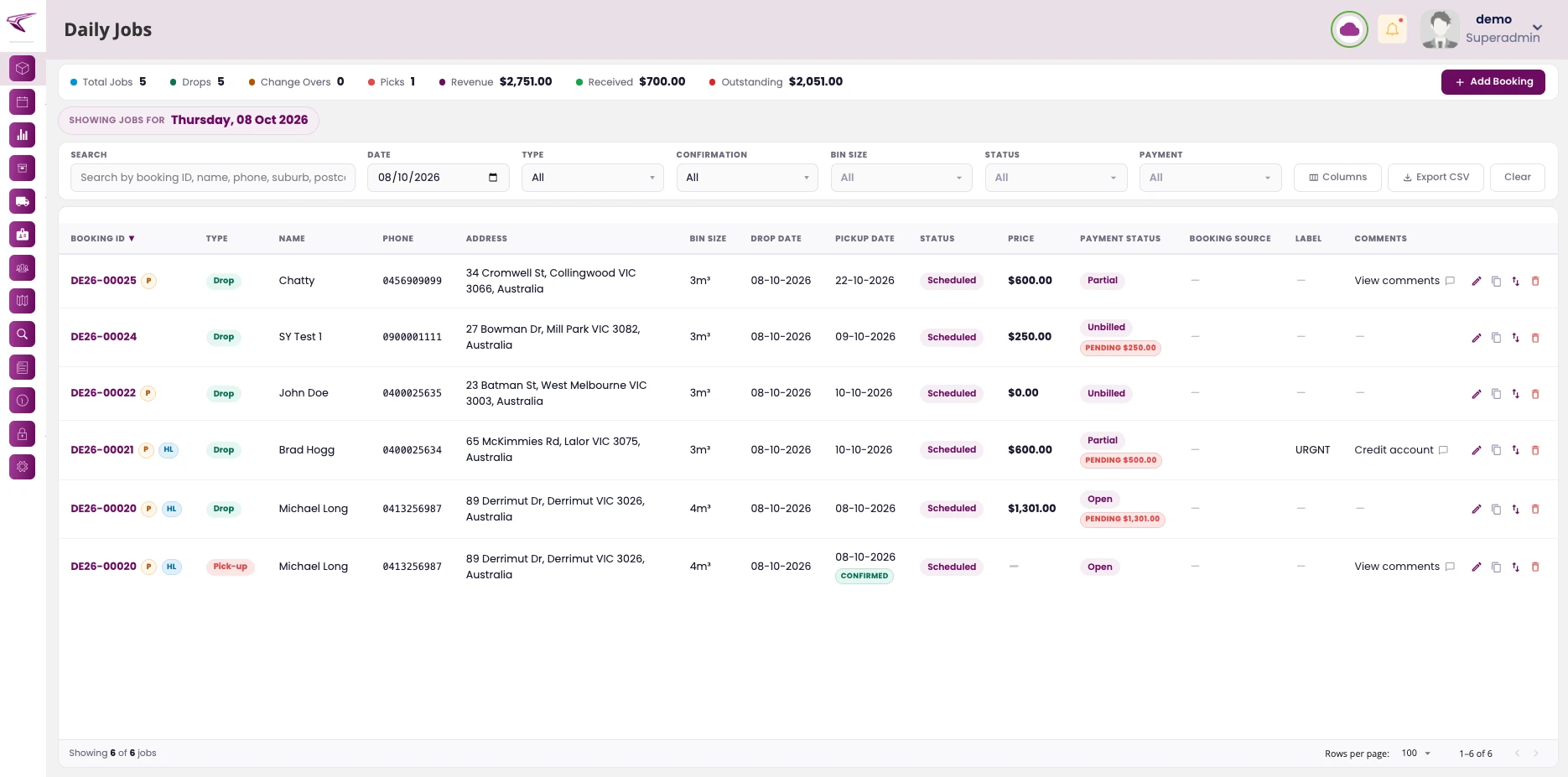1568x777 pixels.
Task: View comments on Michael Long Pick-up row
Action: 1404,567
